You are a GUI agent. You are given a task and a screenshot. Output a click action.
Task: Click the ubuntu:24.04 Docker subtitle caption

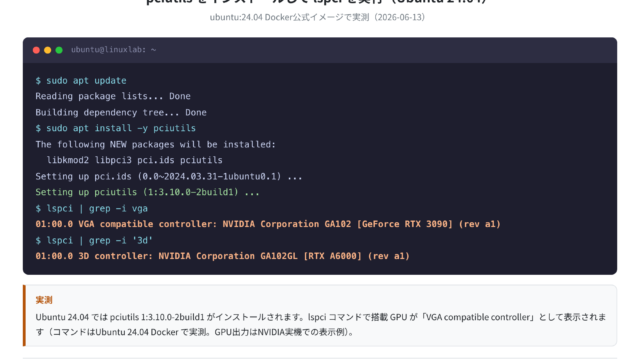pyautogui.click(x=318, y=17)
